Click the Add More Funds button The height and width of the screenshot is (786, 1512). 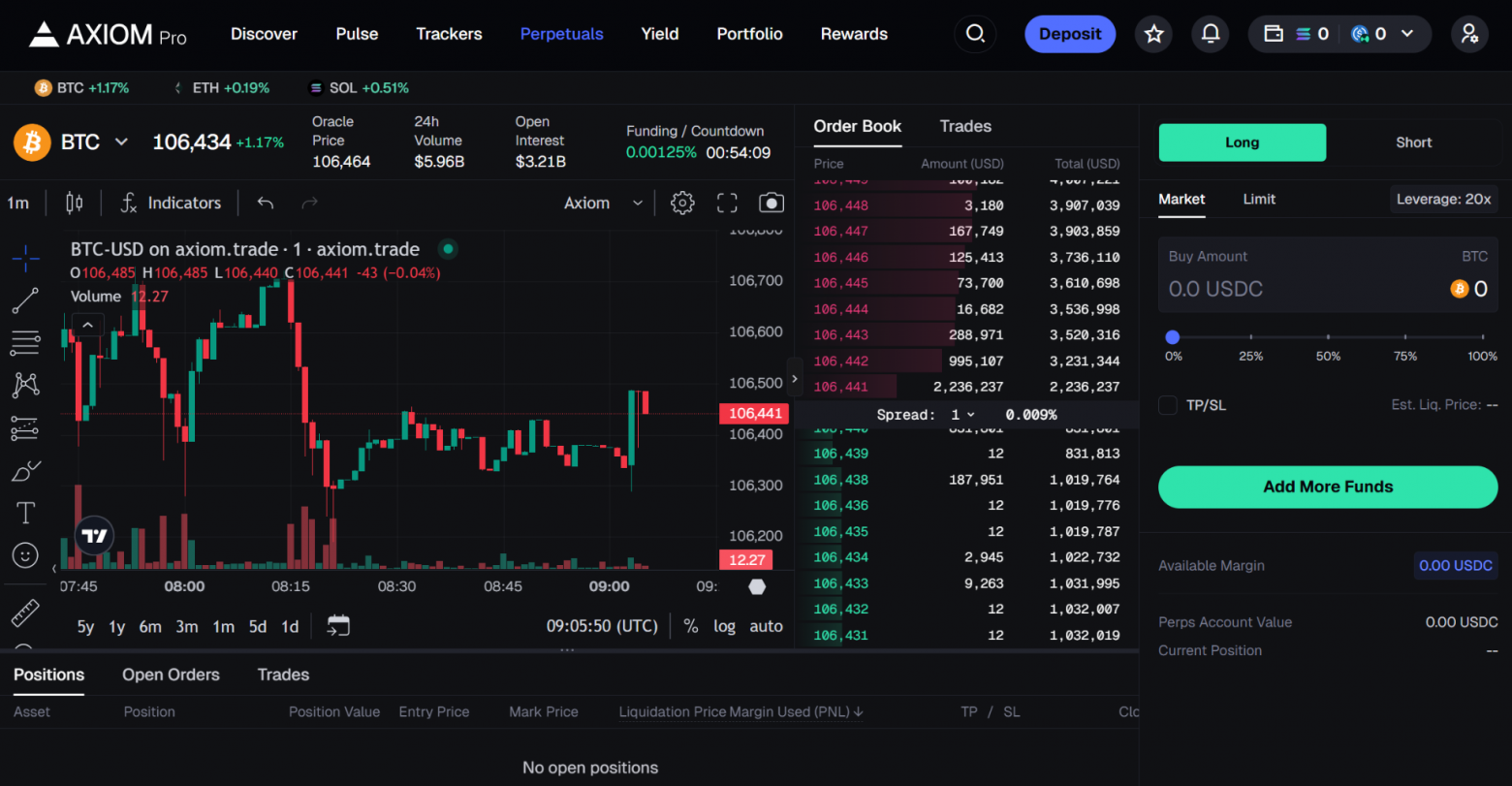[x=1327, y=487]
